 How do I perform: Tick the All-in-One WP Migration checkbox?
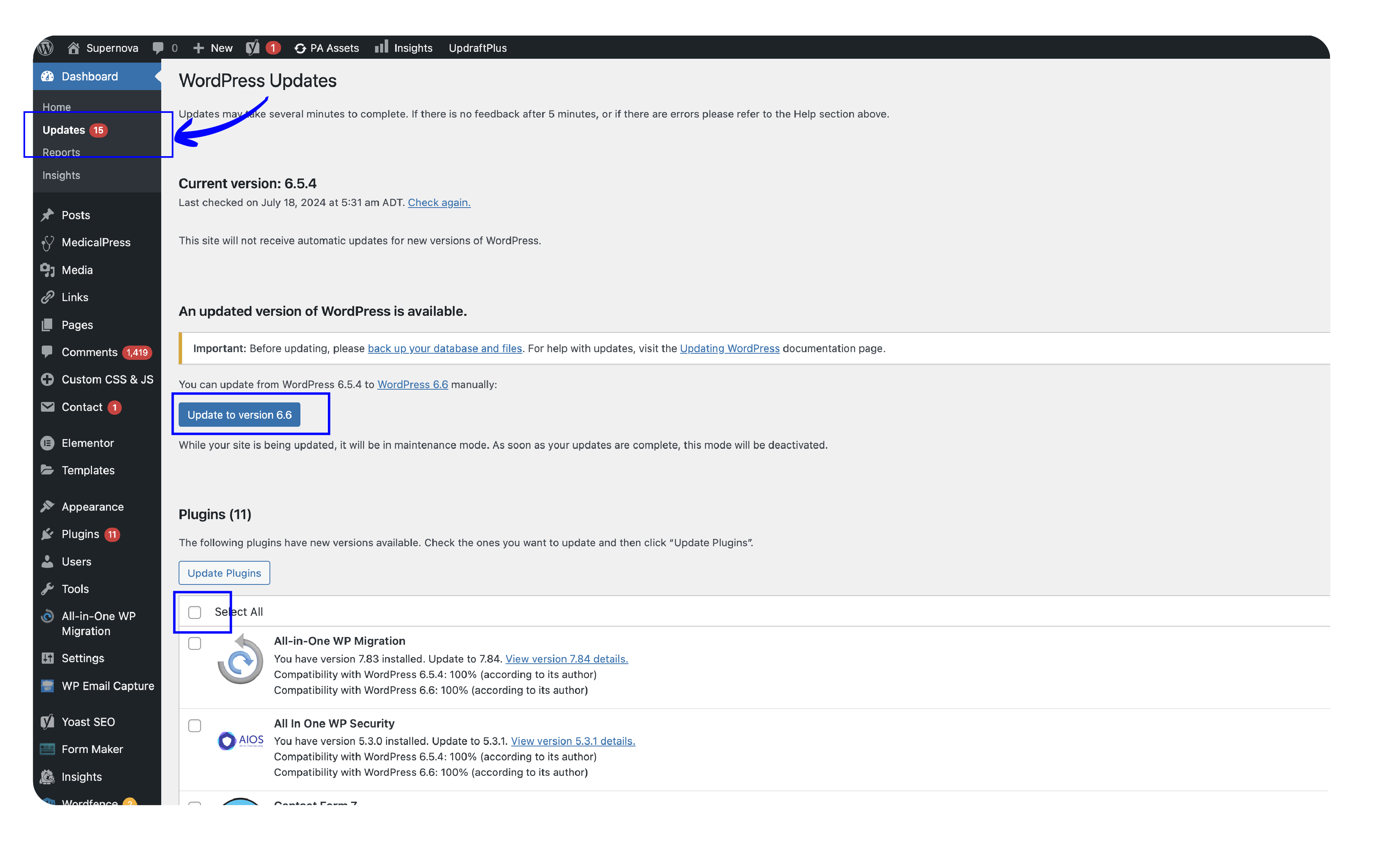pyautogui.click(x=194, y=644)
